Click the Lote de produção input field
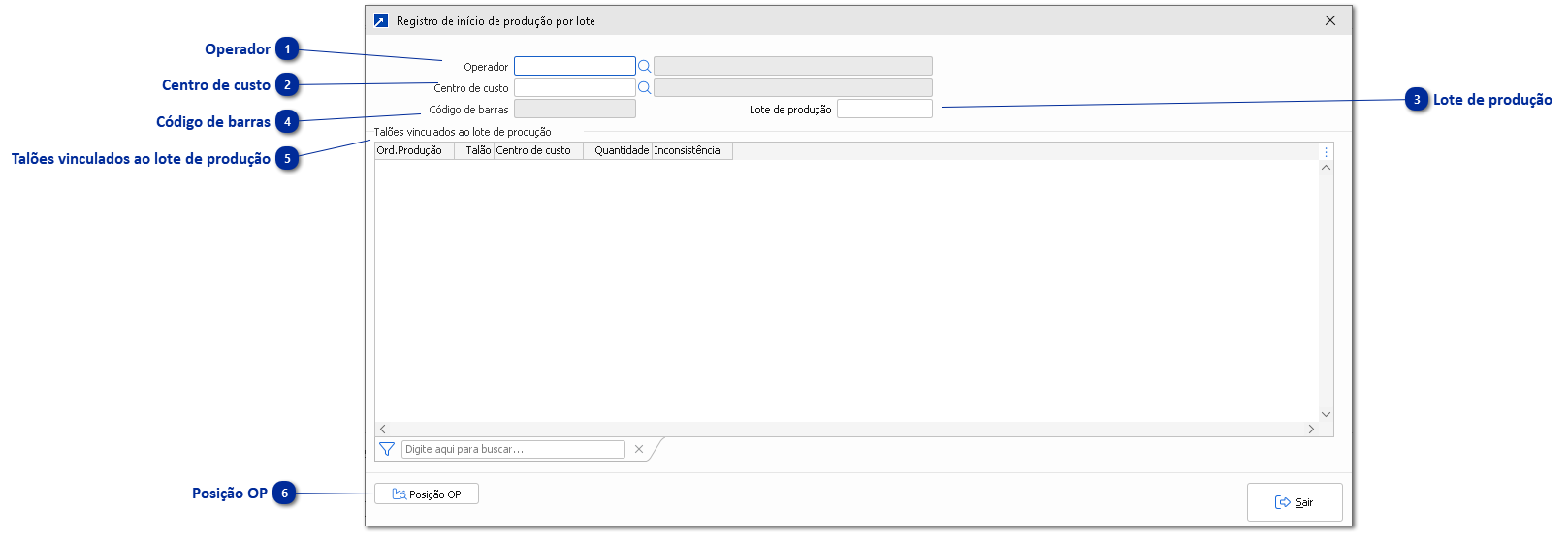The width and height of the screenshot is (1568, 542). (x=884, y=109)
